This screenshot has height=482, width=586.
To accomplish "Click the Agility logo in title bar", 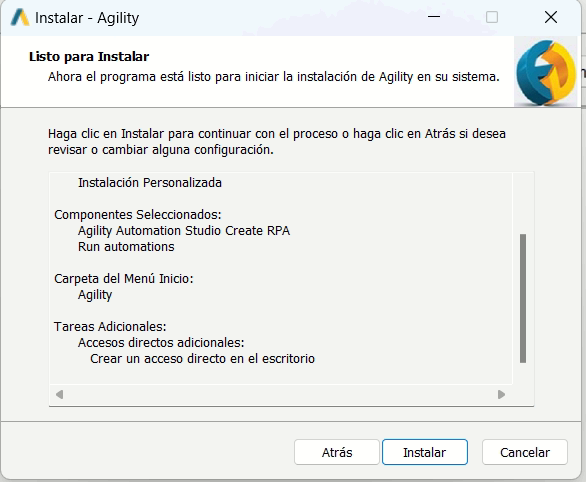I will 20,18.
